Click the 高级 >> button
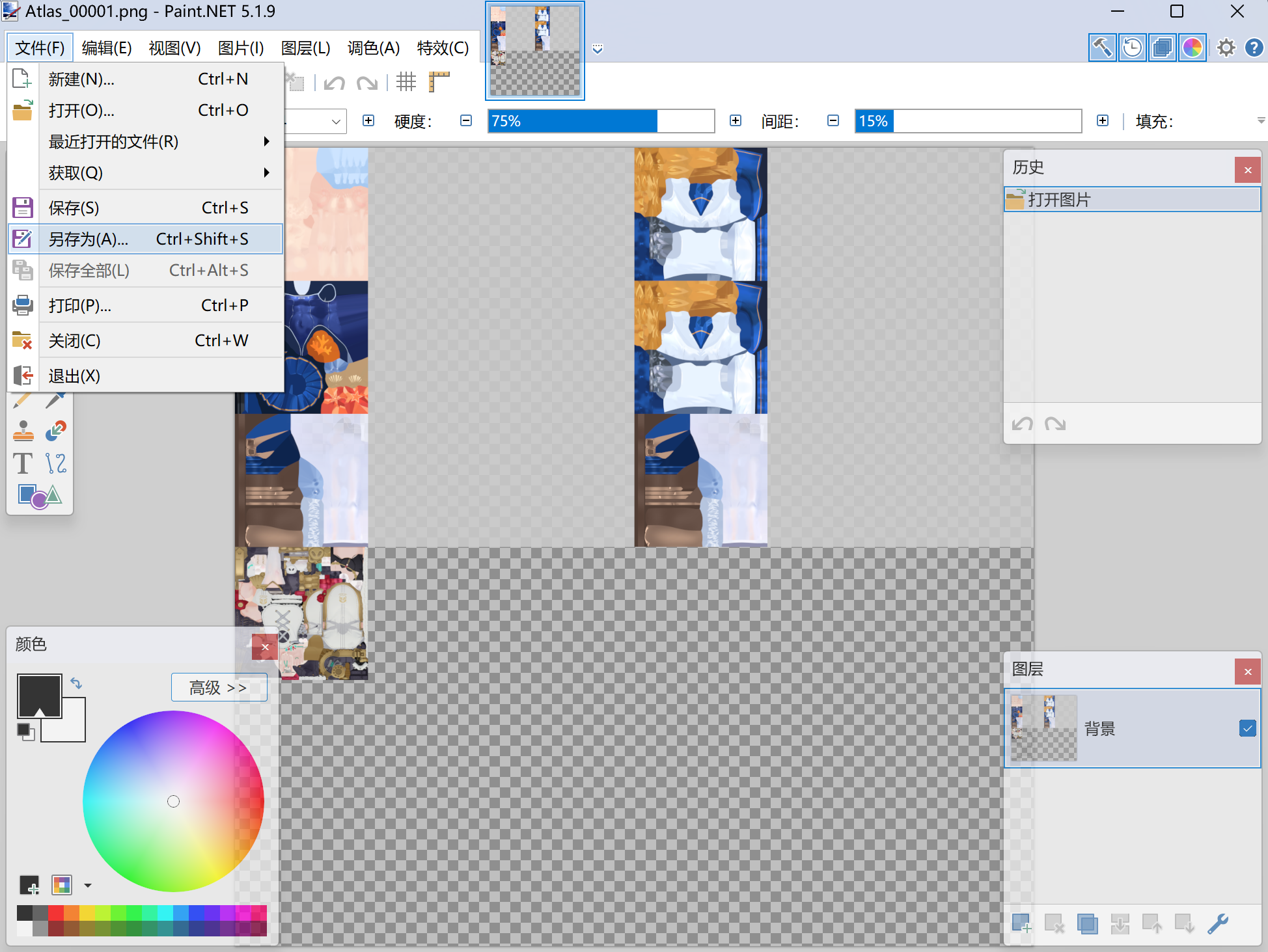This screenshot has width=1268, height=952. (219, 687)
